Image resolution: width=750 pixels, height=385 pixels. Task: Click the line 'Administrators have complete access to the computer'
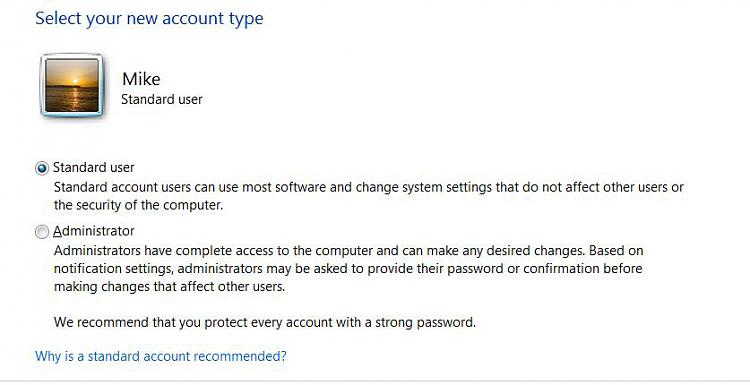click(348, 251)
